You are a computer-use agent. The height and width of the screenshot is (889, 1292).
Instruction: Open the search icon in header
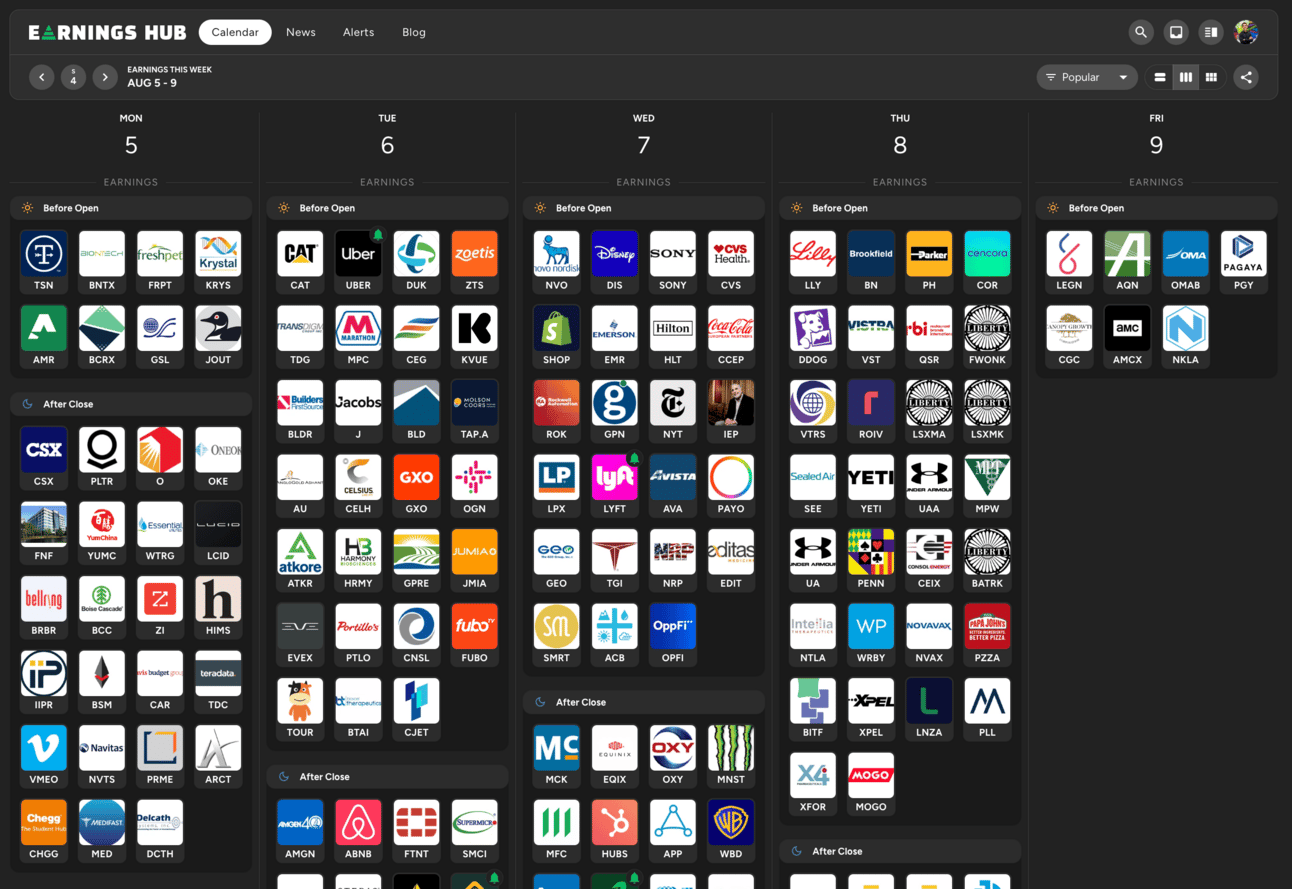[x=1141, y=32]
